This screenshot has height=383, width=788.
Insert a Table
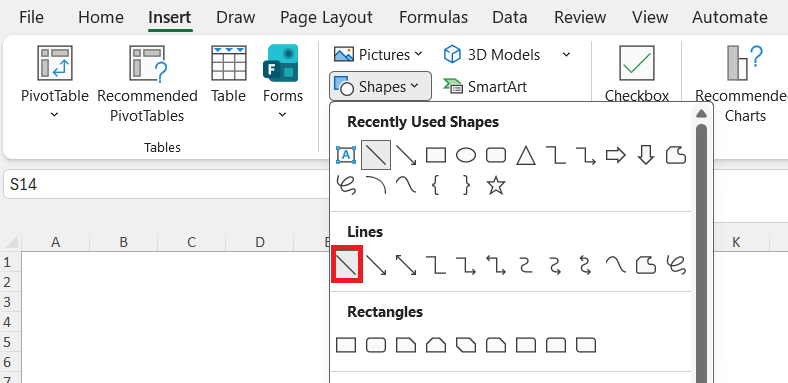pos(229,74)
